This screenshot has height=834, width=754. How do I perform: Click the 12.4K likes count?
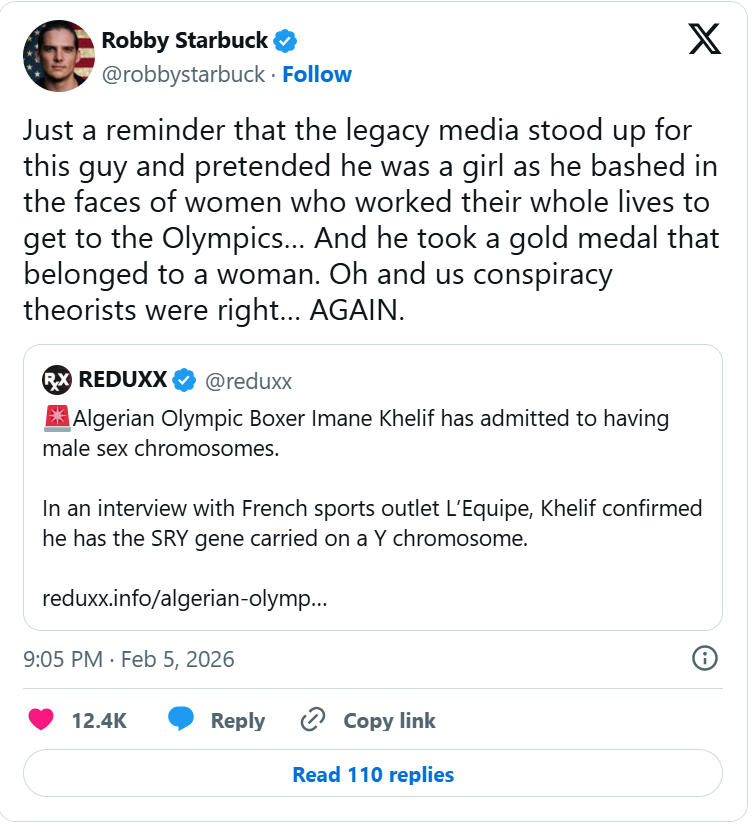coord(99,721)
